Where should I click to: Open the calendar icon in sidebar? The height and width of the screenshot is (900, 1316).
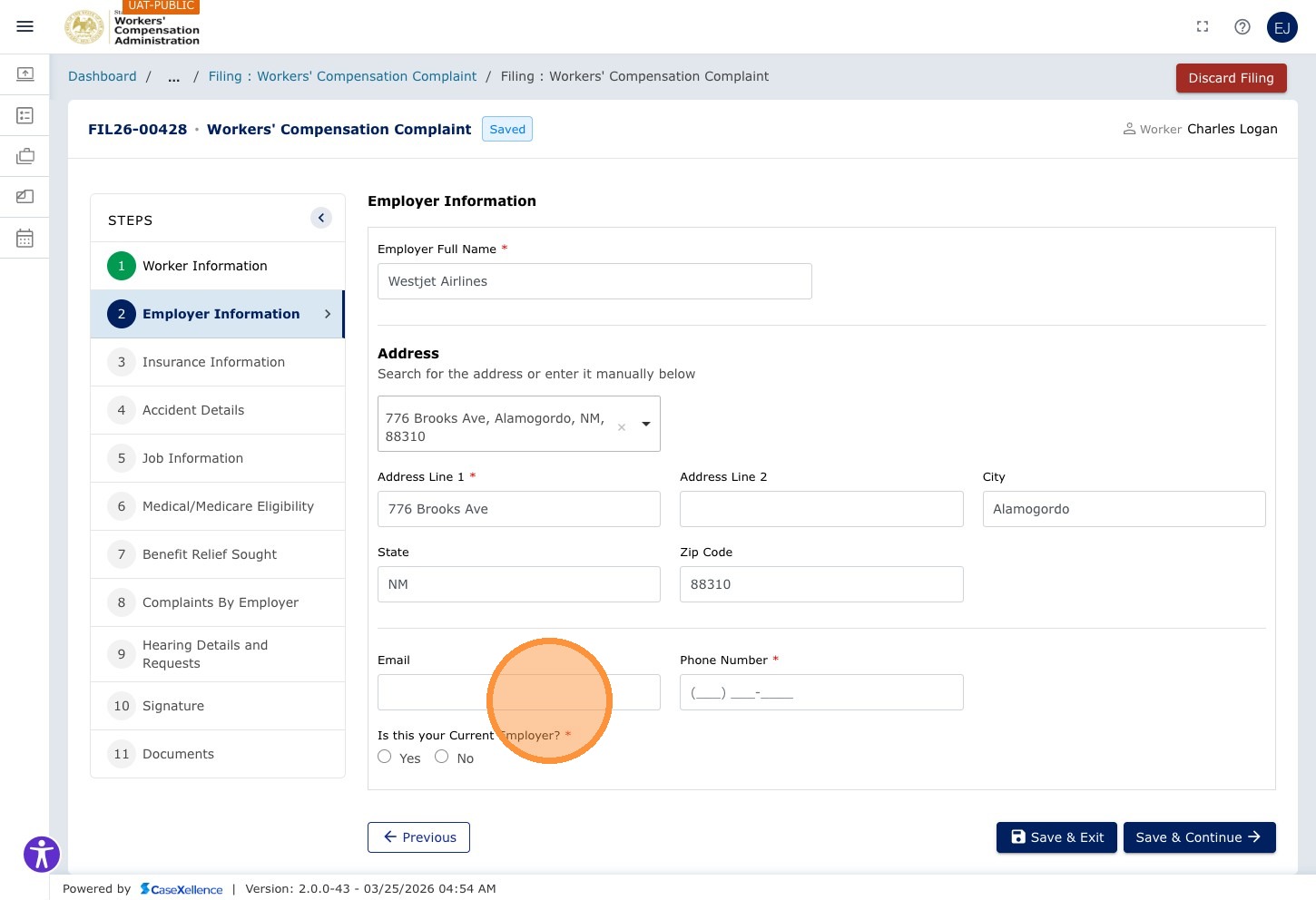(x=25, y=238)
